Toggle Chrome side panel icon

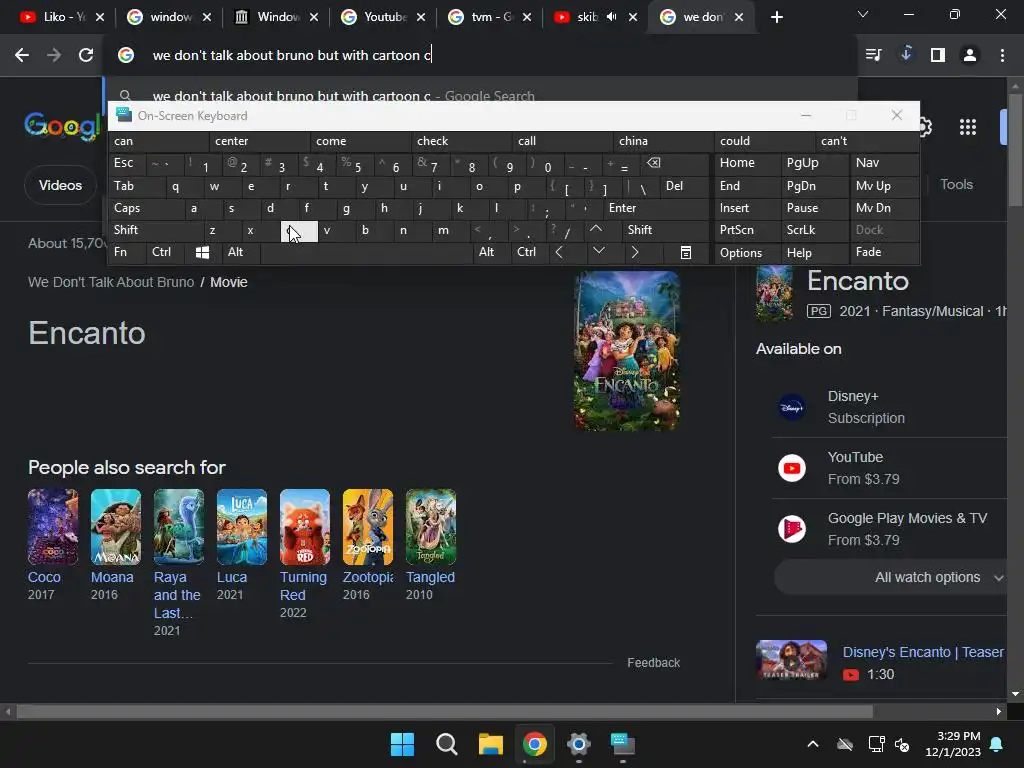[x=938, y=56]
